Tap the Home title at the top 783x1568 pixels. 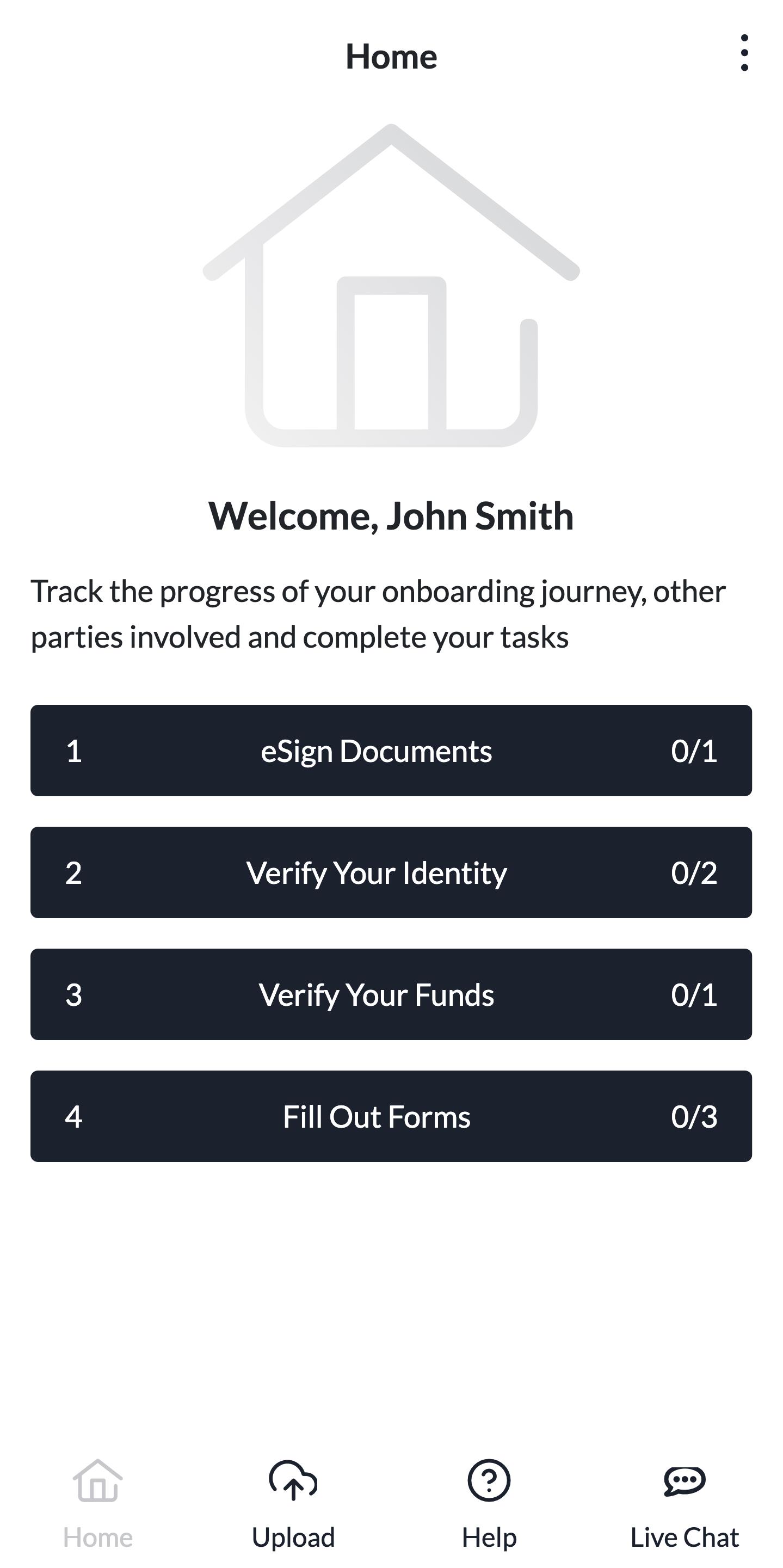(391, 57)
